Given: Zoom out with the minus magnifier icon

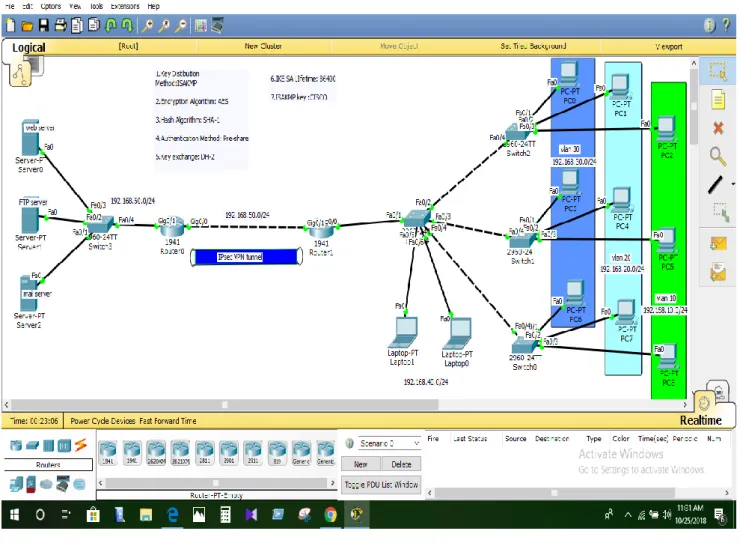Looking at the screenshot, I should coord(181,25).
